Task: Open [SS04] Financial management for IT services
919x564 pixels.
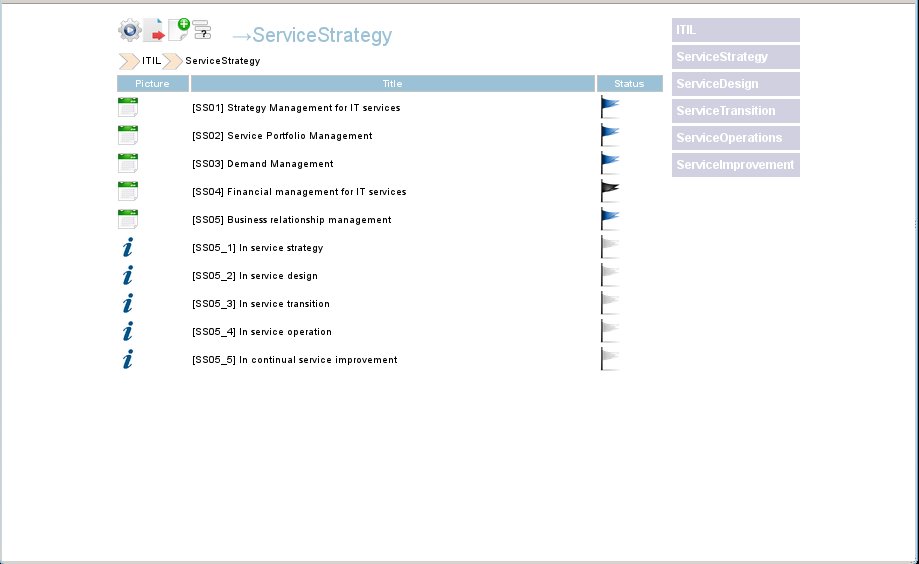Action: tap(299, 192)
